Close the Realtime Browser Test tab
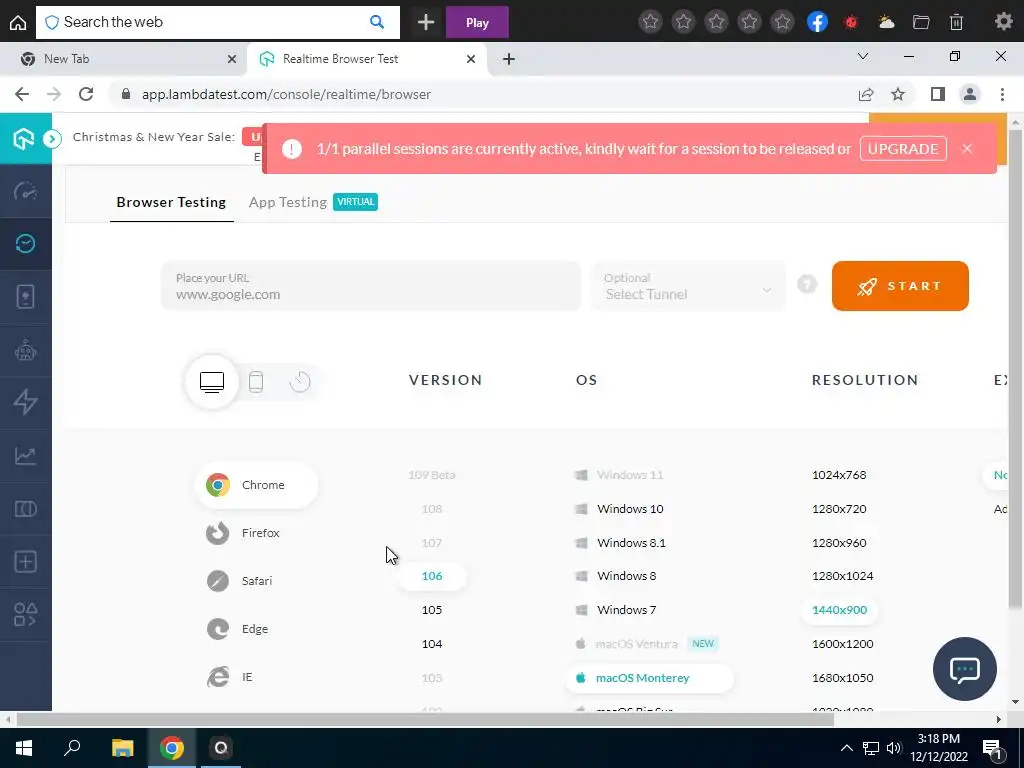1024x768 pixels. [x=471, y=59]
